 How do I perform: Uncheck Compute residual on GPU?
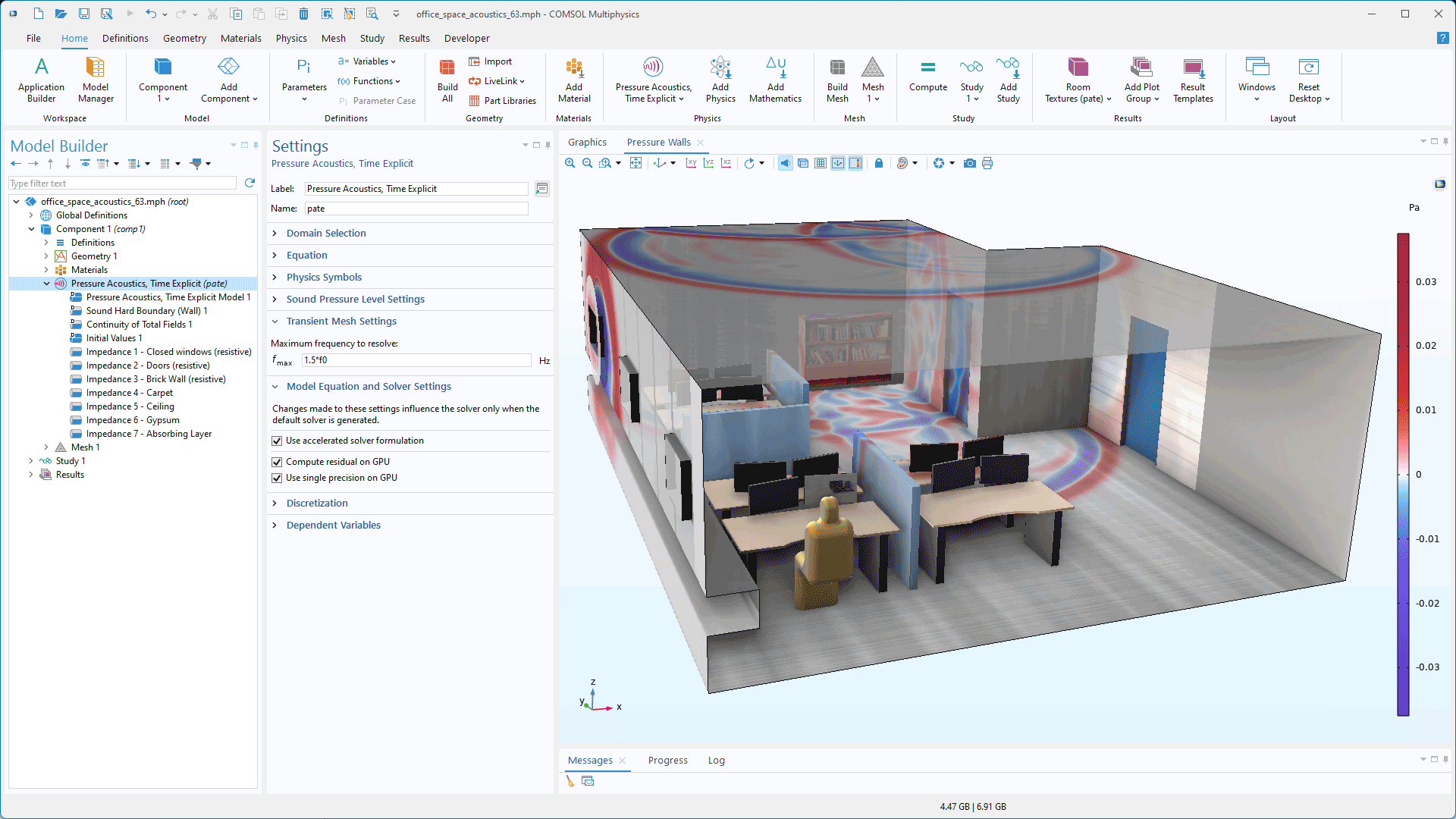[x=277, y=462]
